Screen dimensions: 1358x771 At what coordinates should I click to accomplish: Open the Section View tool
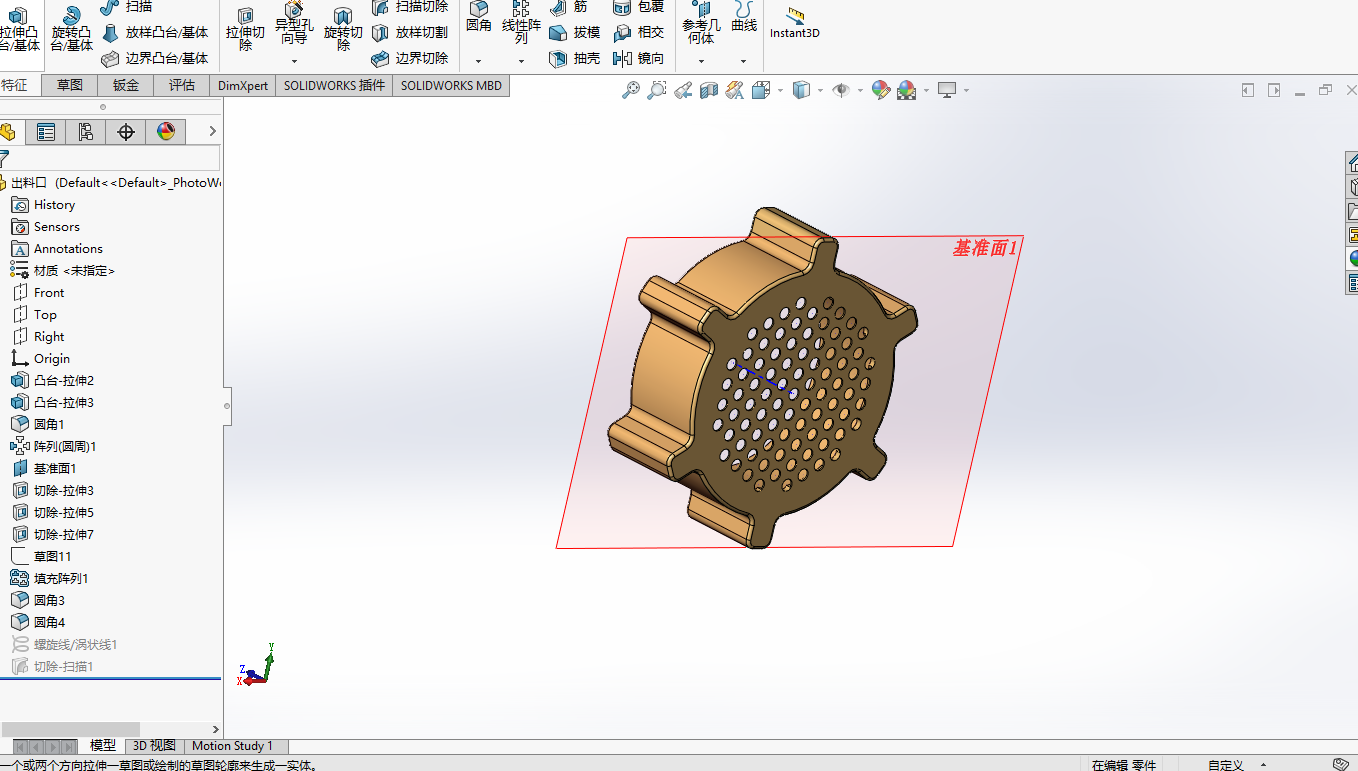pyautogui.click(x=709, y=91)
